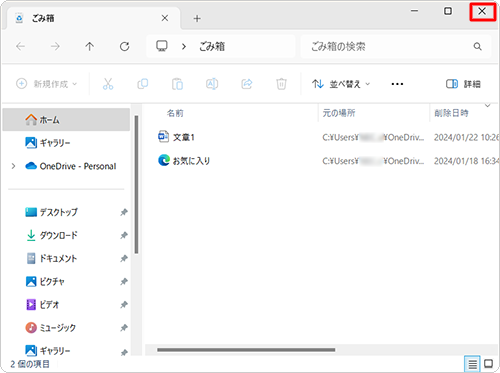
Task: Click the pin icon next to ミュージック
Action: tap(124, 328)
